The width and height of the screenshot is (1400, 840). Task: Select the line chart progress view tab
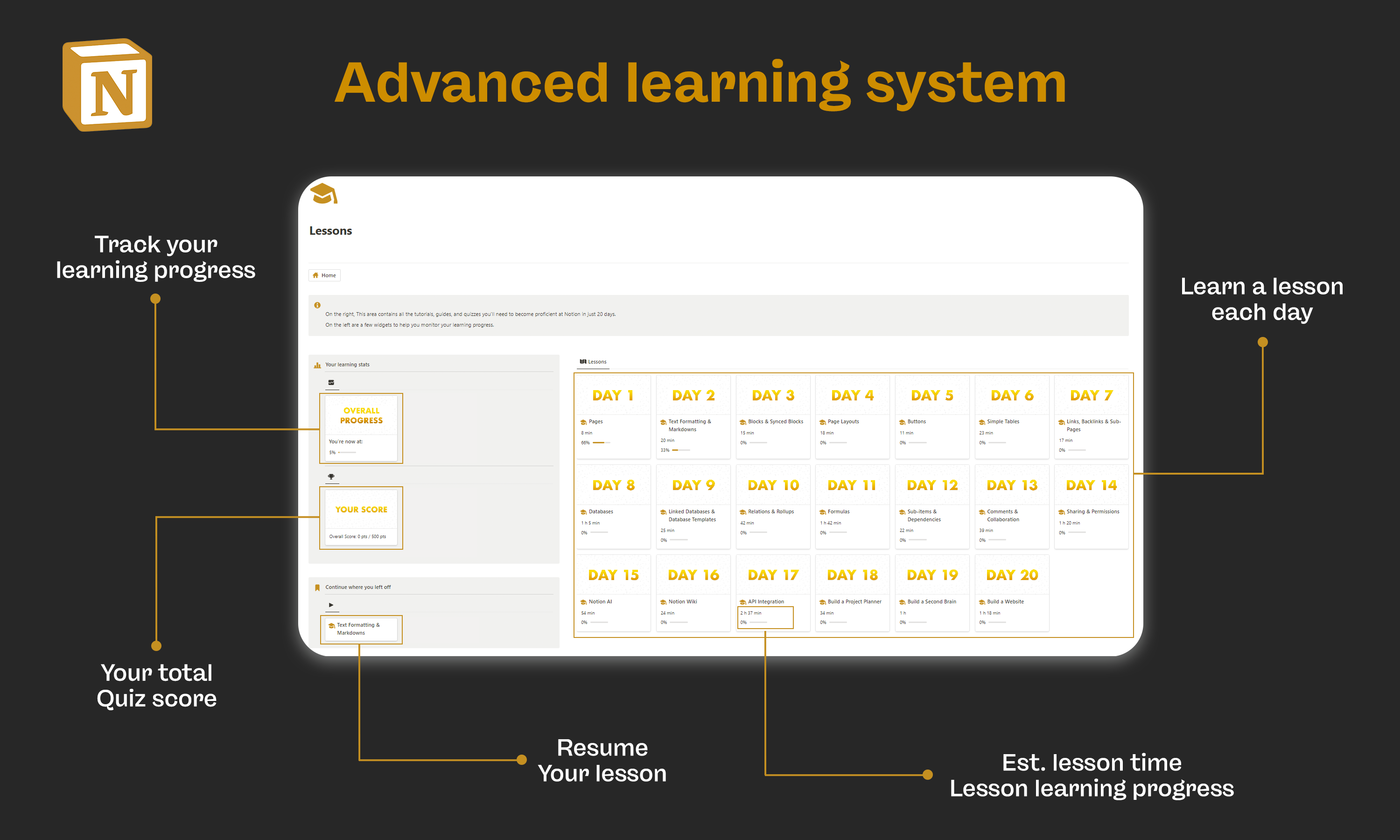coord(332,383)
